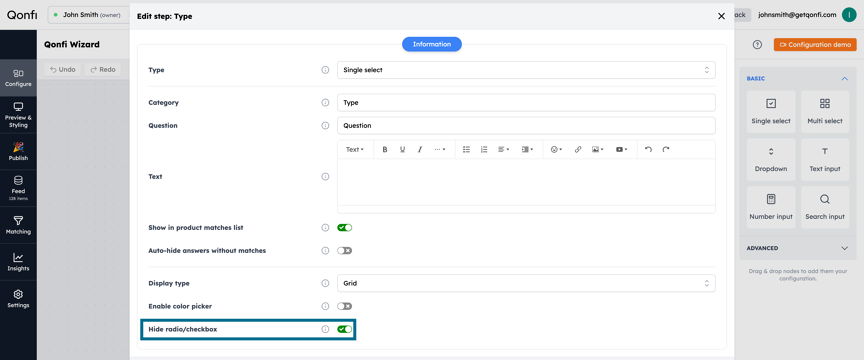Close the Edit step dialog

[721, 16]
